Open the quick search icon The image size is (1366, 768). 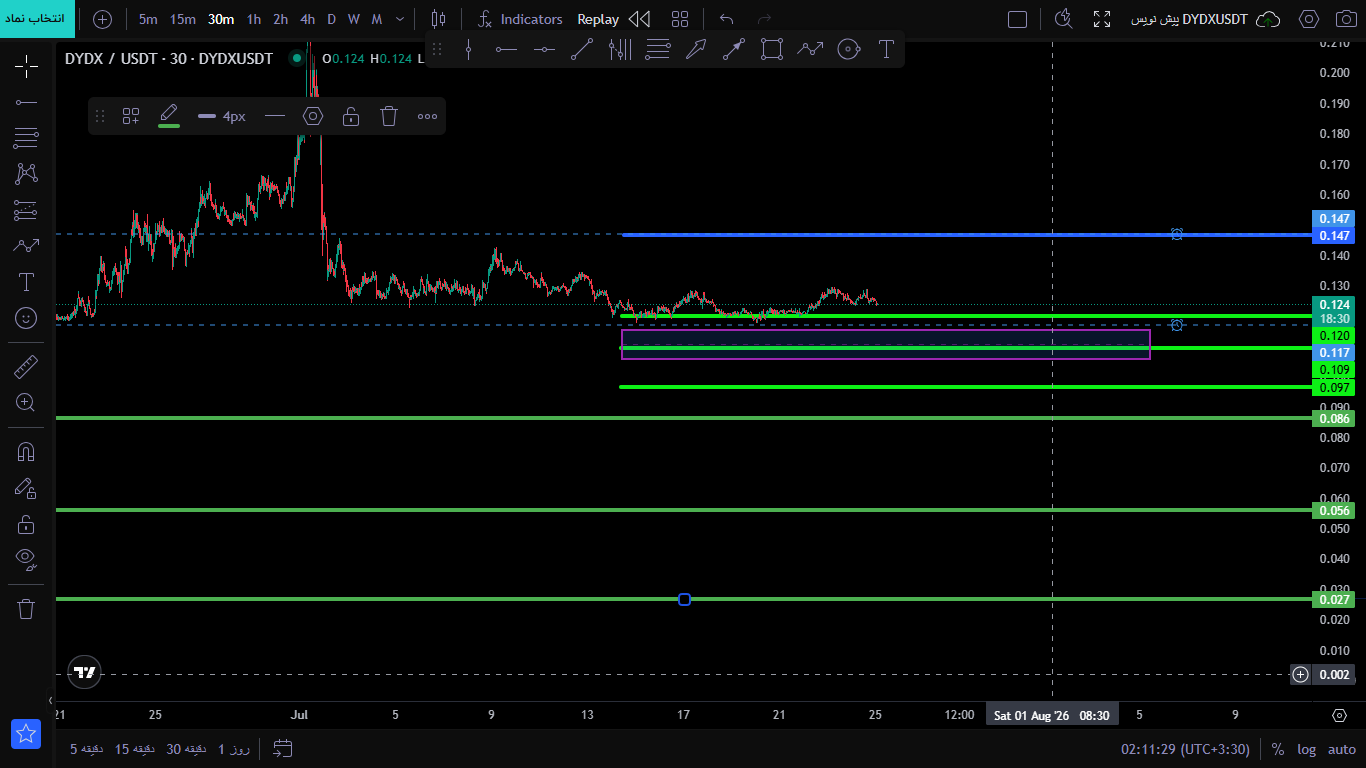click(x=1063, y=19)
